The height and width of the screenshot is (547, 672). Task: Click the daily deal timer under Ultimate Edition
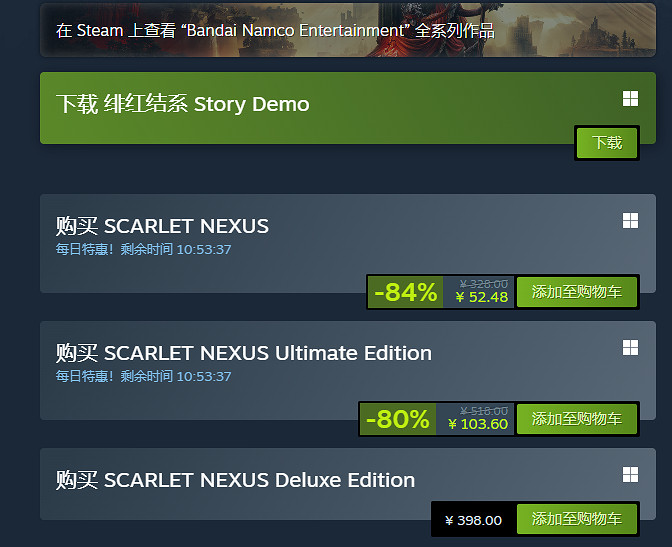click(143, 376)
